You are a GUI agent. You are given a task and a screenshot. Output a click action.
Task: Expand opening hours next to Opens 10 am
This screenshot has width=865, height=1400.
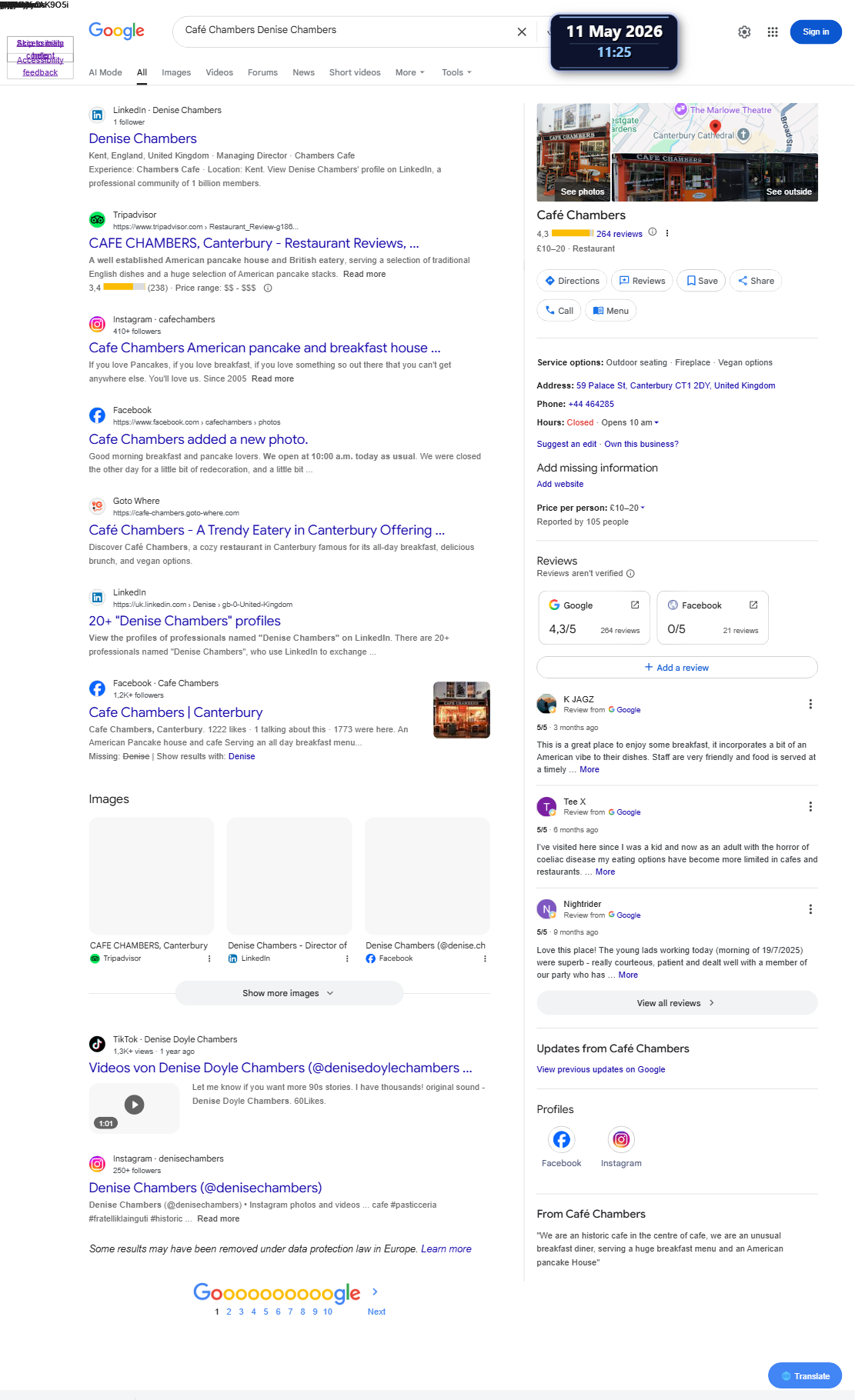click(656, 422)
